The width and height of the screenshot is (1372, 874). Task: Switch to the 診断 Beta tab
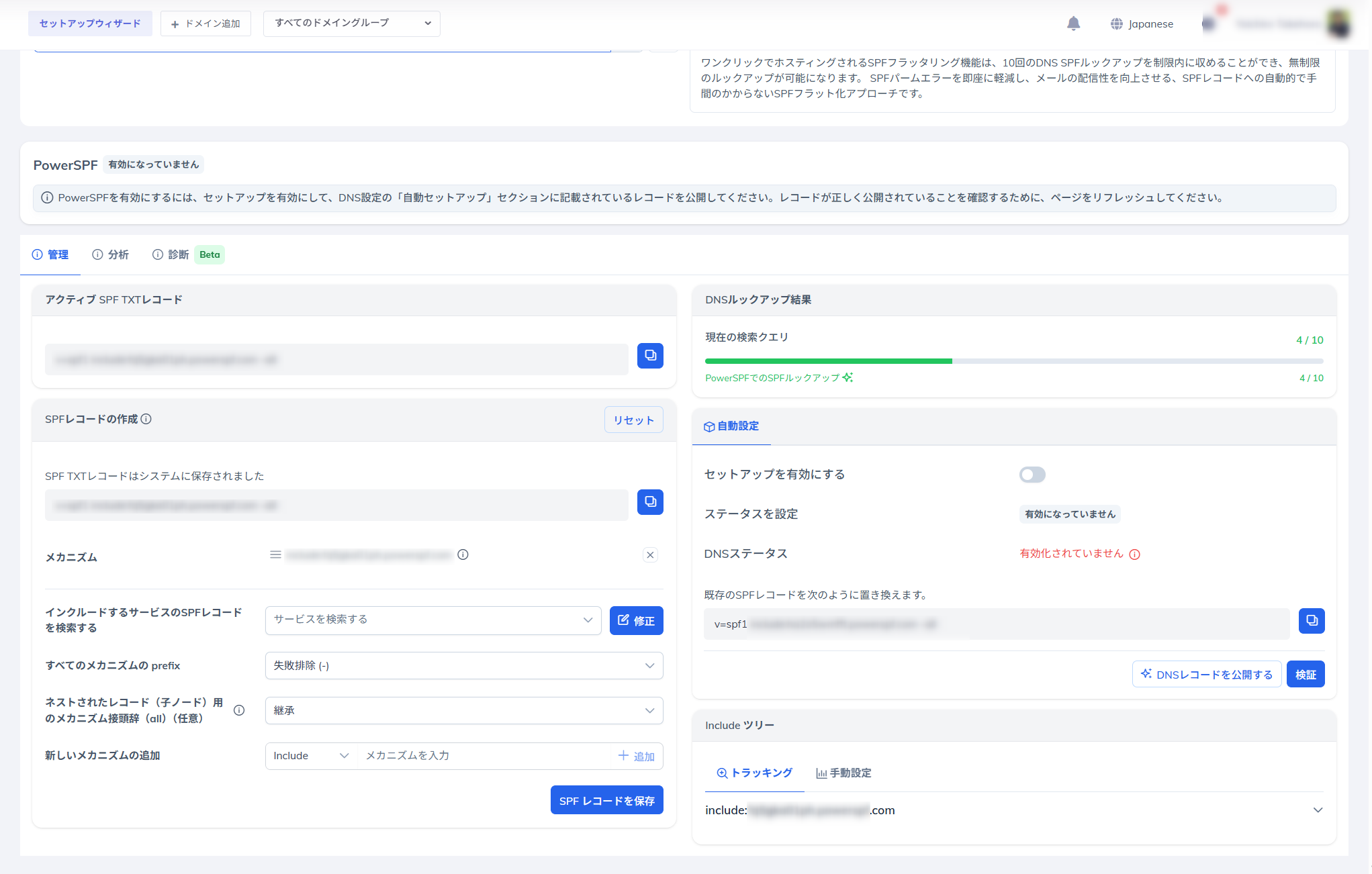point(177,254)
